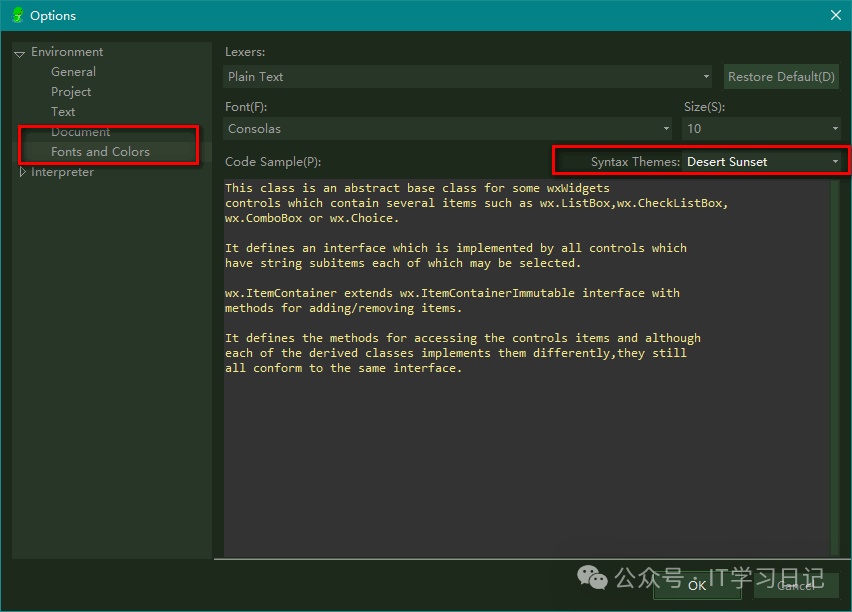Click inside the Code Sample text area
The width and height of the screenshot is (852, 612).
pos(525,450)
